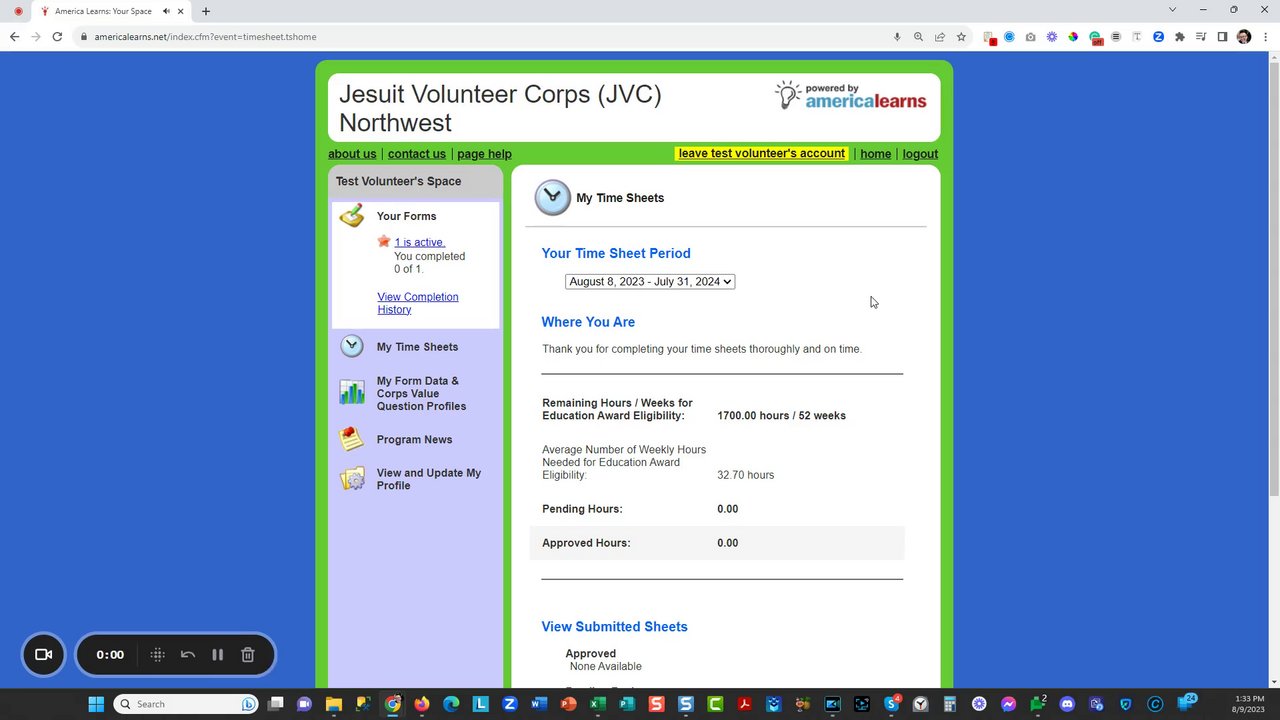Bookmark this page with star icon
Viewport: 1280px width, 720px height.
click(961, 37)
